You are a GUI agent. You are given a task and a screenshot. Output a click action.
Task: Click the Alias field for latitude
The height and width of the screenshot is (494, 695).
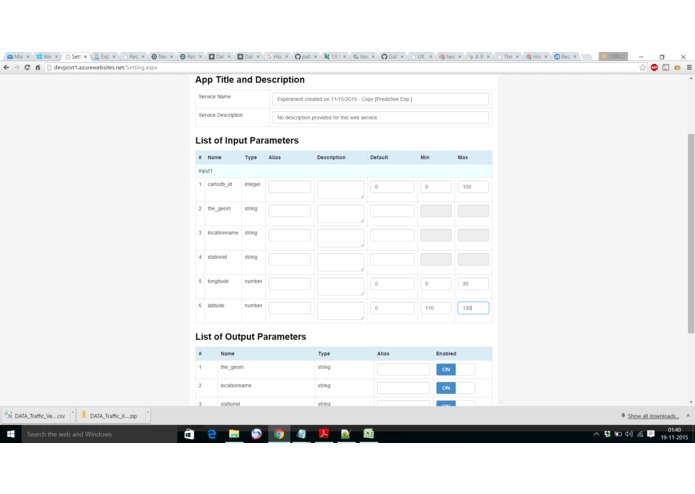pyautogui.click(x=289, y=308)
